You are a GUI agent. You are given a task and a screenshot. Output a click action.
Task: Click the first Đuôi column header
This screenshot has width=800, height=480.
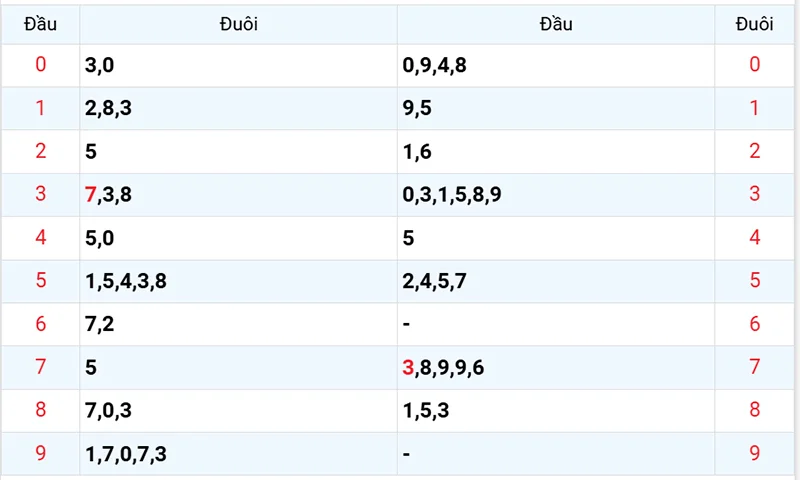pos(238,24)
